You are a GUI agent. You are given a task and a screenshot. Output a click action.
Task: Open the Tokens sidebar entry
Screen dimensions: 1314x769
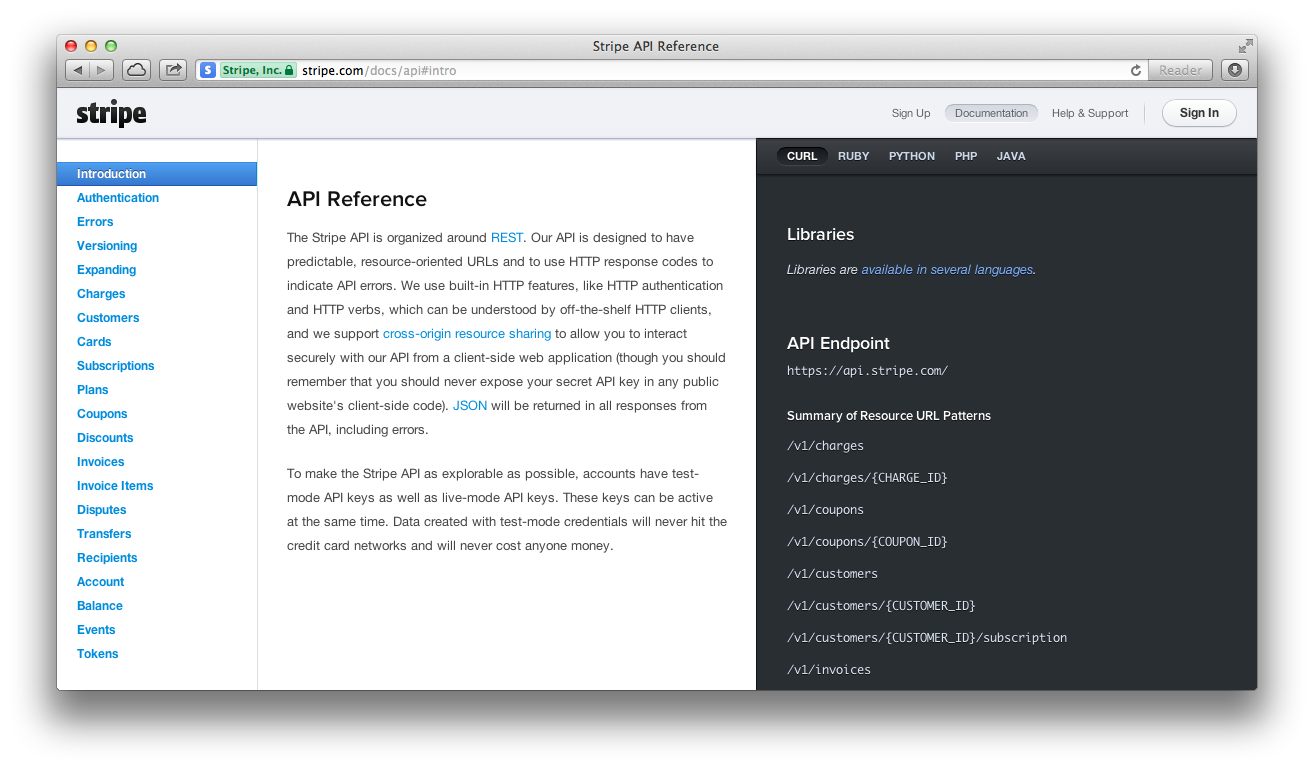click(97, 654)
